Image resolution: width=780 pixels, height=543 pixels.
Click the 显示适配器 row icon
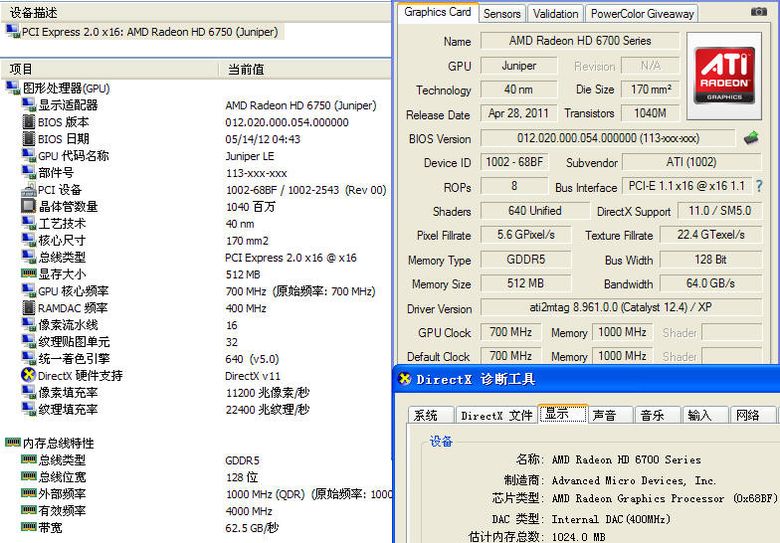29,104
